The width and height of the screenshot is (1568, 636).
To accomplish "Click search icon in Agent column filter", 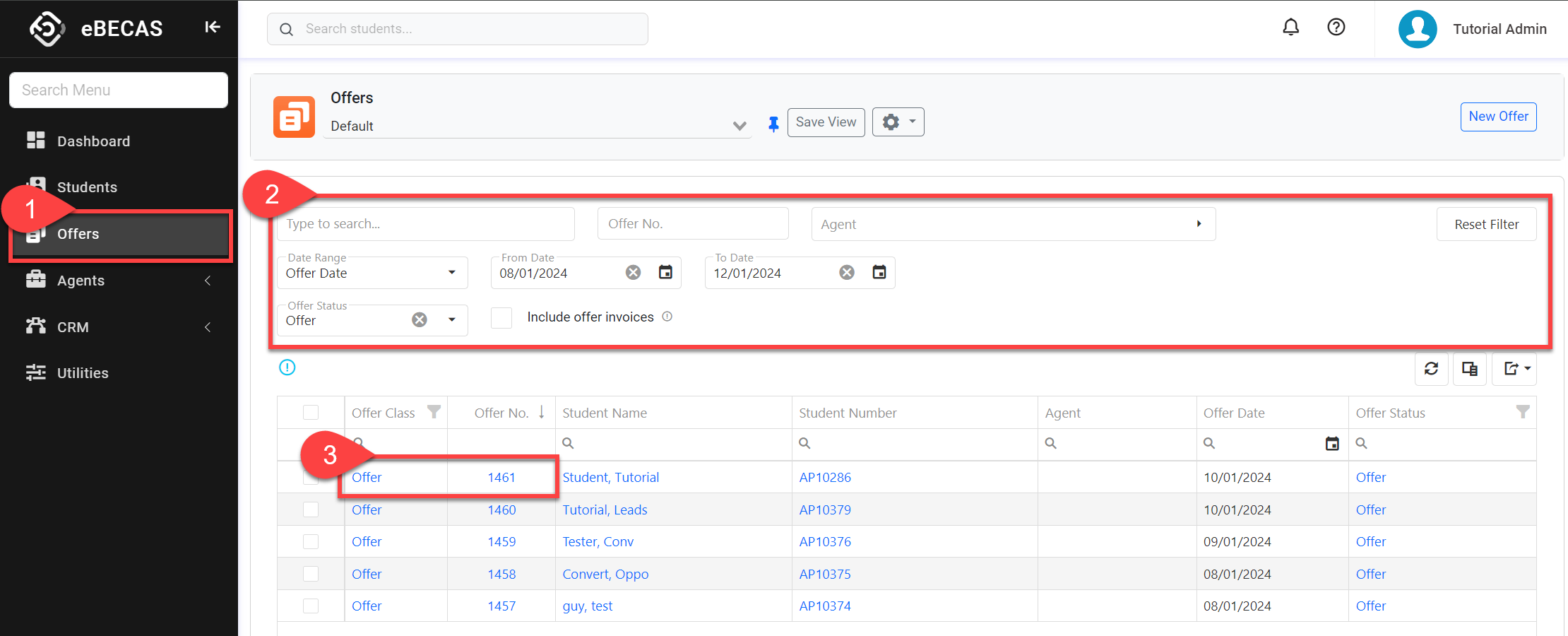I will coord(1051,443).
